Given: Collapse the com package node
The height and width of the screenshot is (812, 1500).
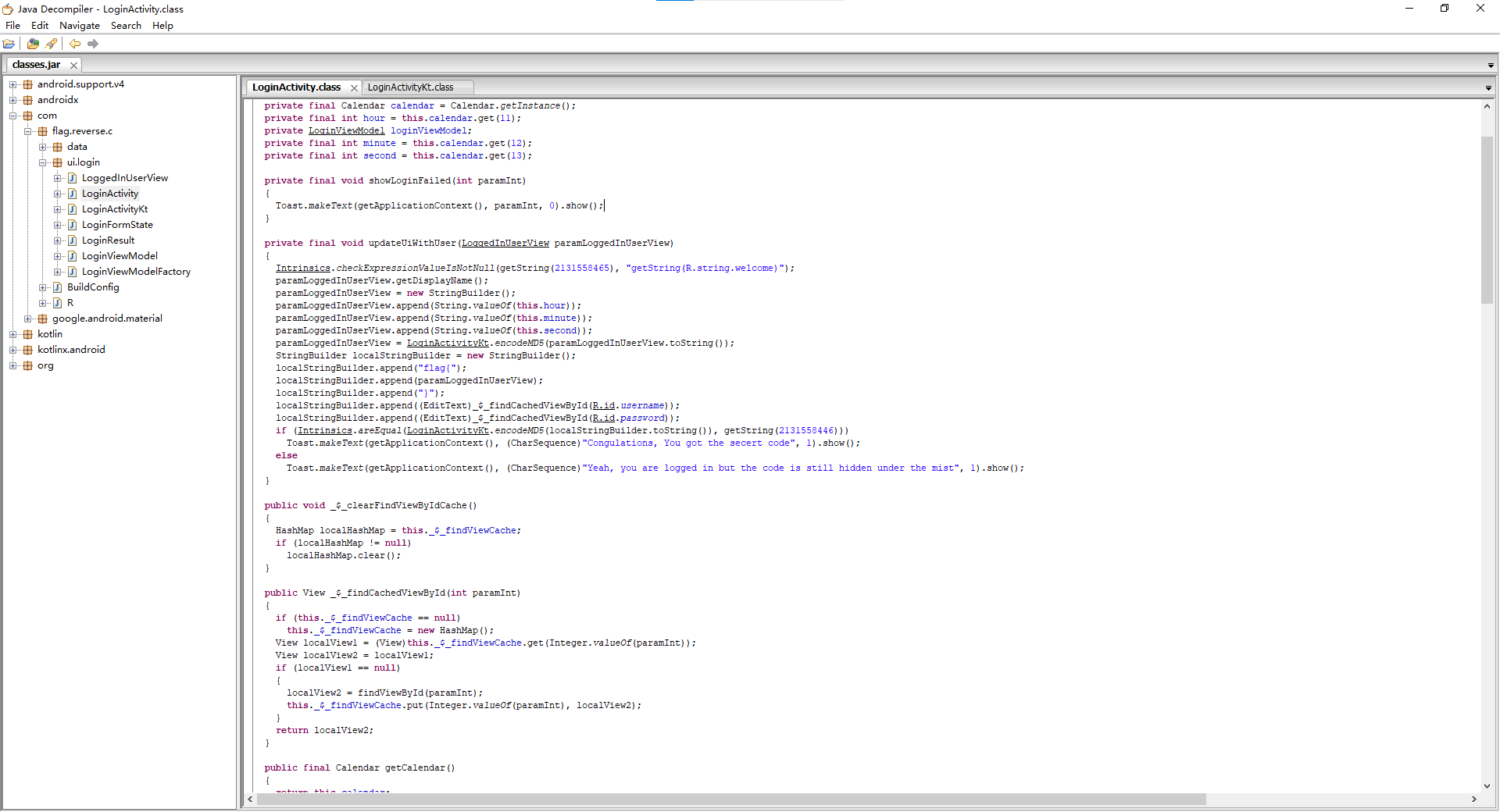Looking at the screenshot, I should pyautogui.click(x=12, y=116).
